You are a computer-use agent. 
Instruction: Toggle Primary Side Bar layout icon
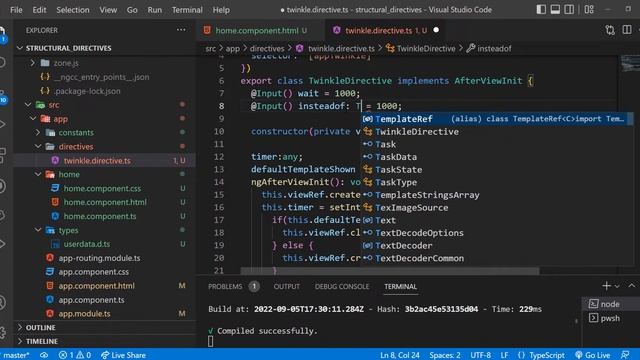(x=541, y=9)
